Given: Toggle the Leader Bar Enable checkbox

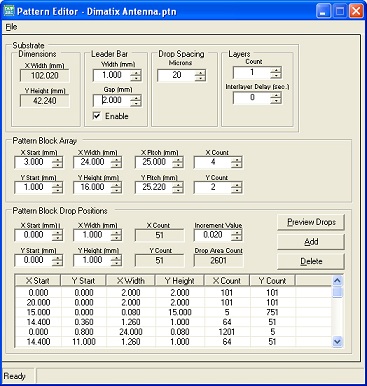Looking at the screenshot, I should pos(97,116).
